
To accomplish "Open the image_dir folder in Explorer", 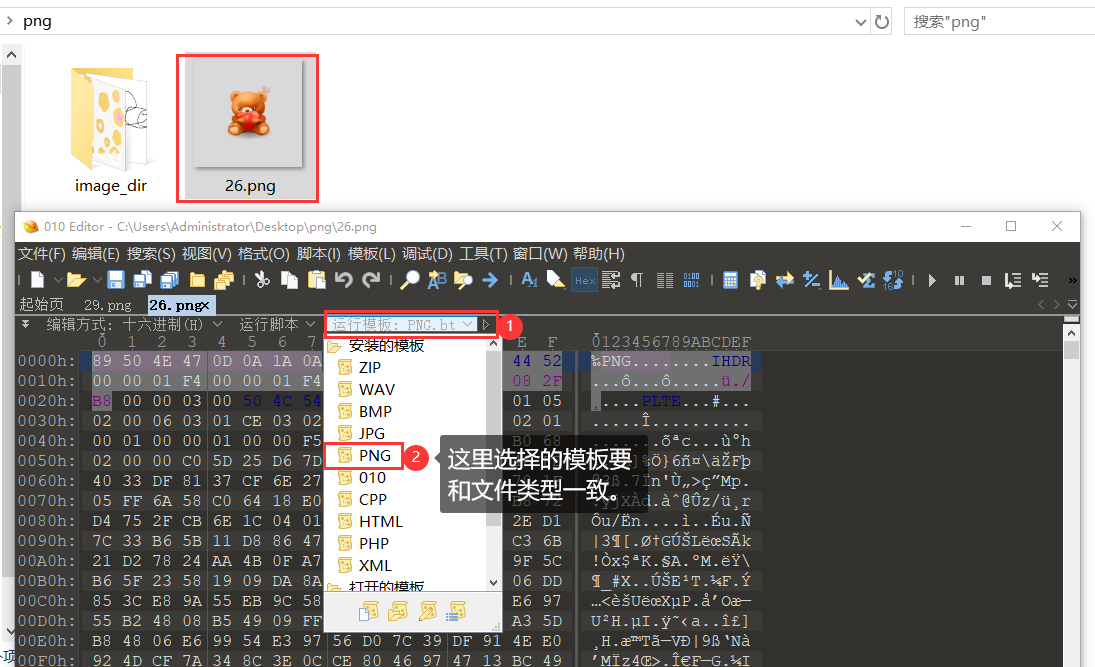I will tap(110, 131).
